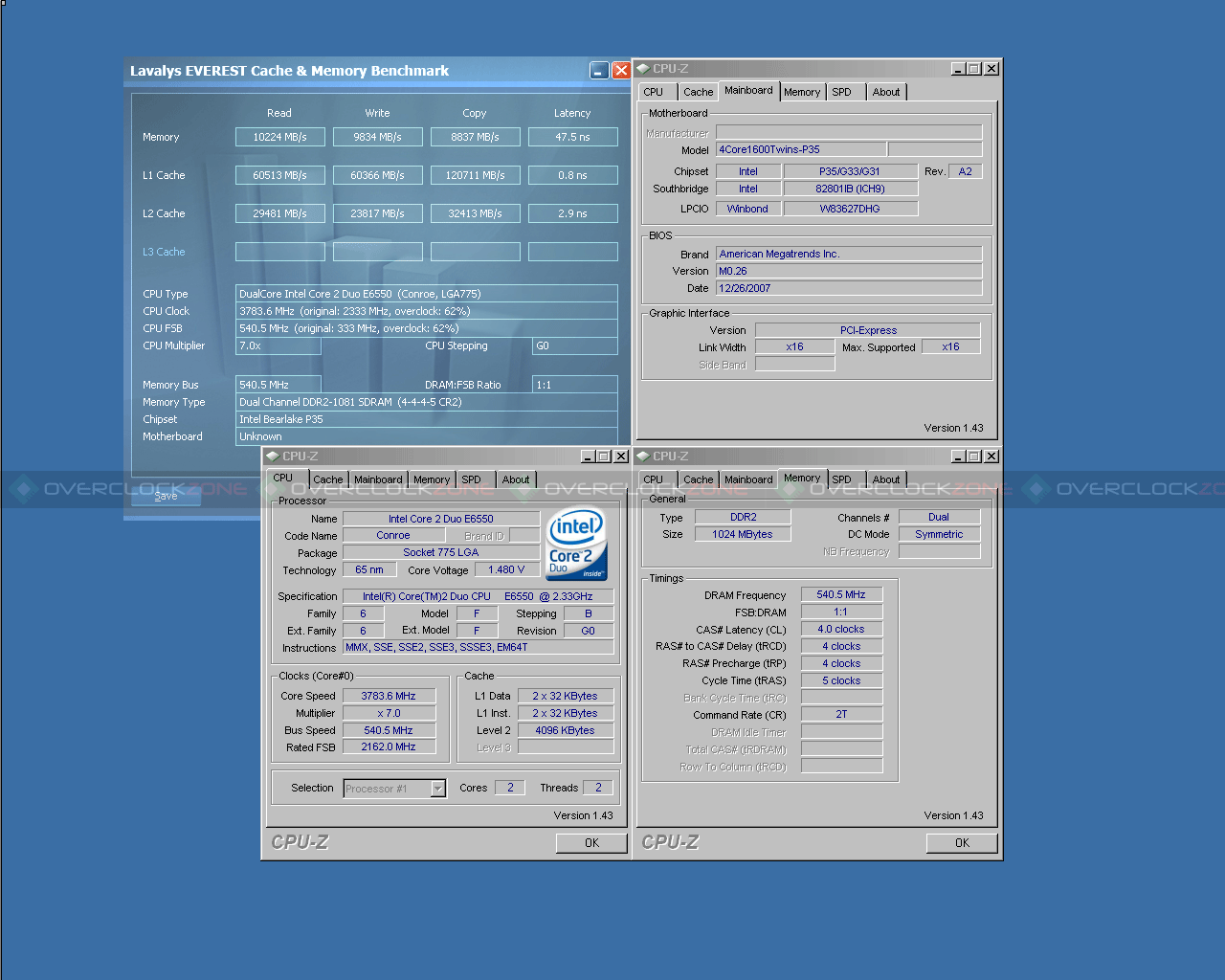Select Mainboard tab in top CPU-Z window
Screen dimensions: 1225x980
(748, 91)
